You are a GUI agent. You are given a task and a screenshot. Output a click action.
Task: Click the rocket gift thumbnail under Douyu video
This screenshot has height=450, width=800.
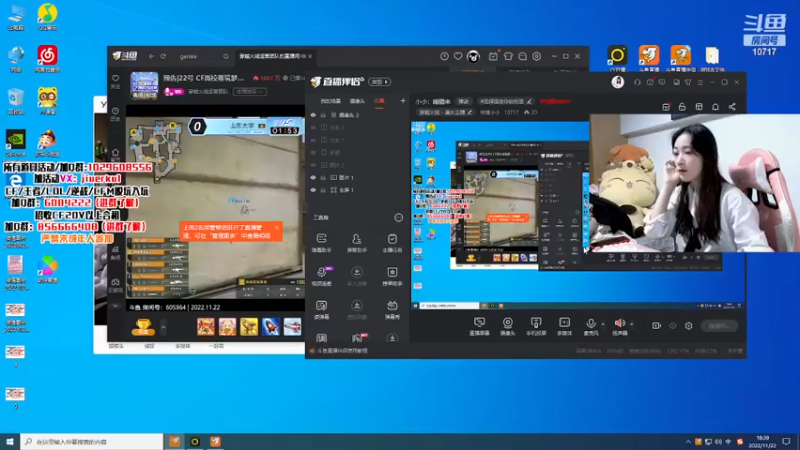point(270,327)
